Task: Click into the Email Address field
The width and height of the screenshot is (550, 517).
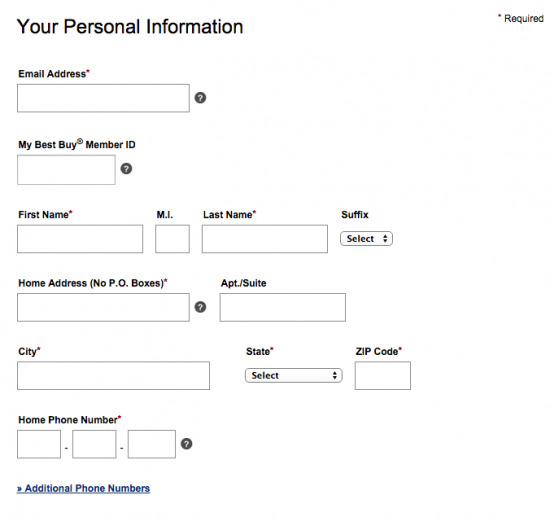Action: coord(103,98)
